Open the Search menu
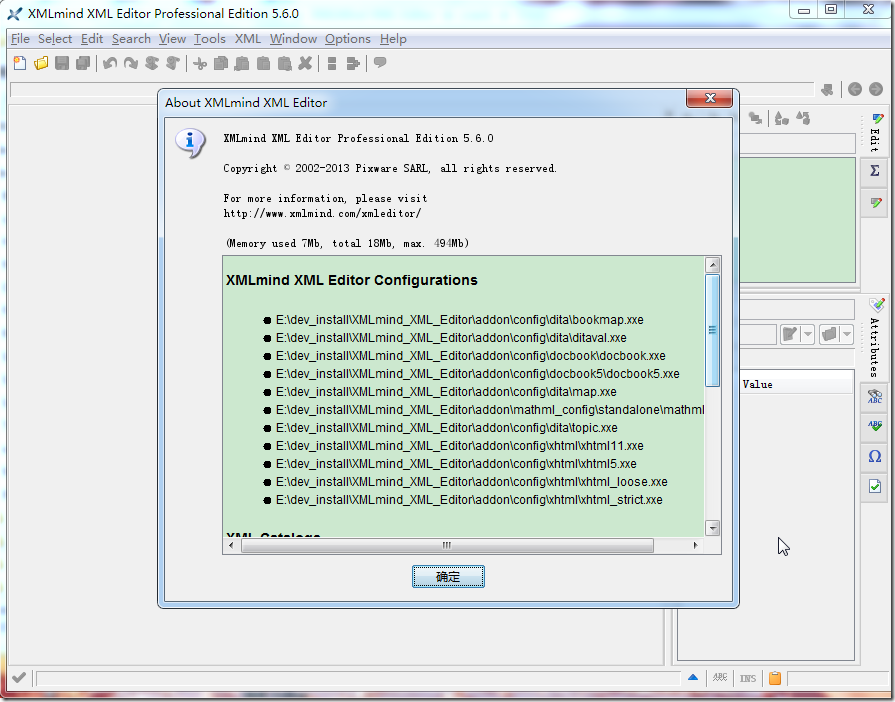This screenshot has width=895, height=702. pos(131,39)
